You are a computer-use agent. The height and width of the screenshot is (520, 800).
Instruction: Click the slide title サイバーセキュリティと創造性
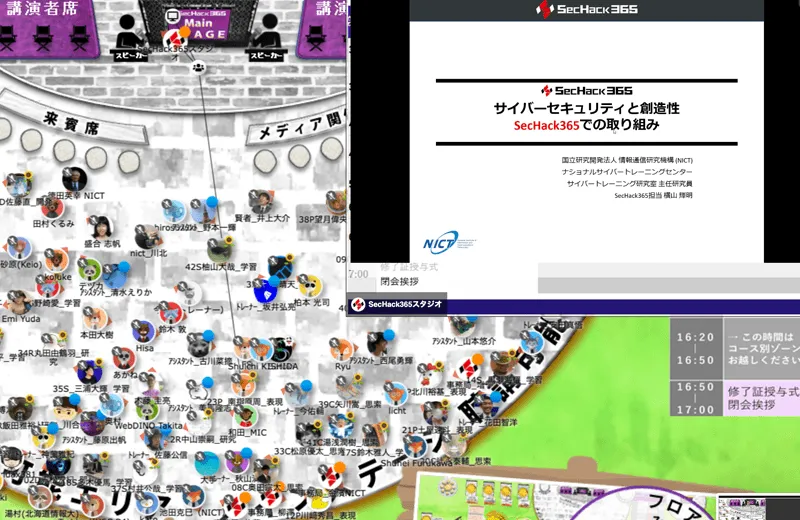pyautogui.click(x=586, y=108)
